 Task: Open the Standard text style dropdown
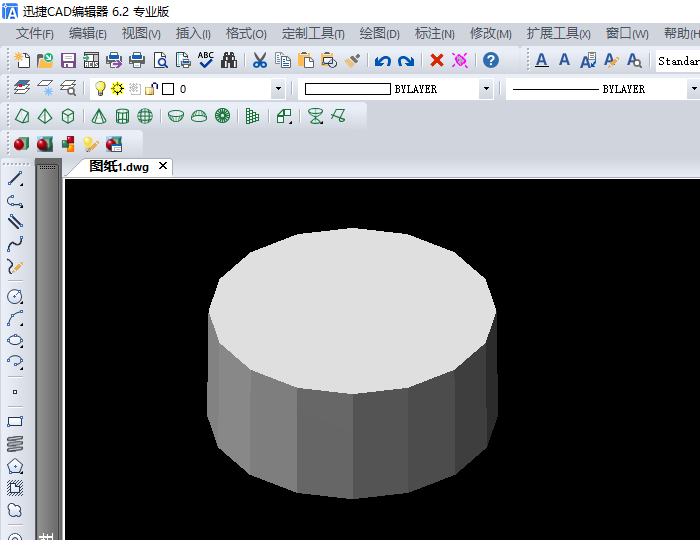pyautogui.click(x=678, y=61)
